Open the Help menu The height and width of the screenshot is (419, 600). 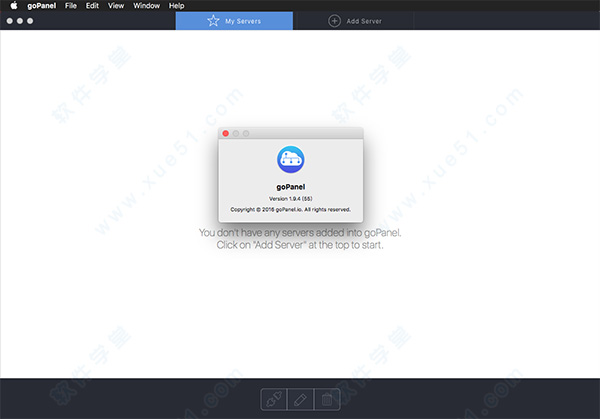point(176,6)
